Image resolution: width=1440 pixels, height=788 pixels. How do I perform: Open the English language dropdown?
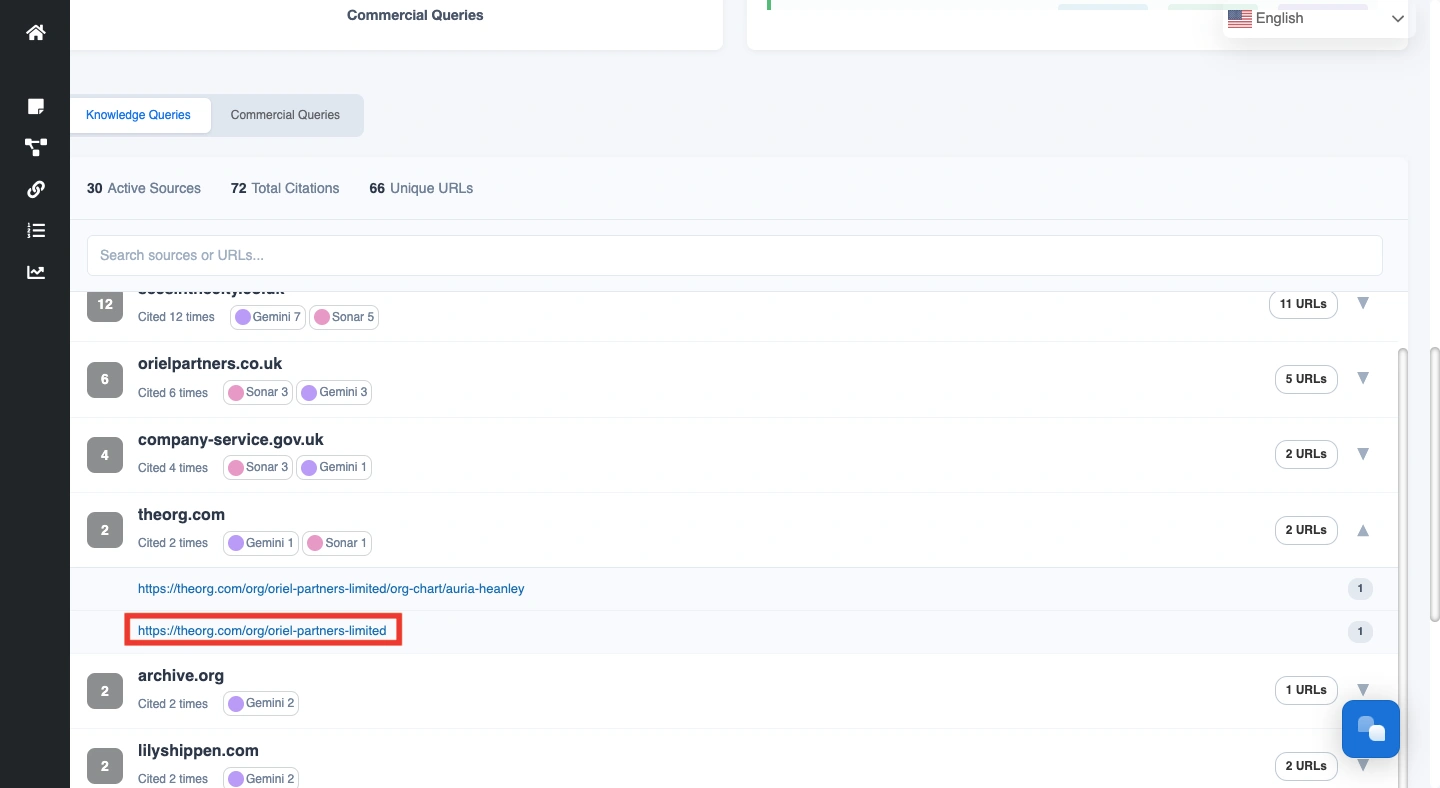[1316, 18]
